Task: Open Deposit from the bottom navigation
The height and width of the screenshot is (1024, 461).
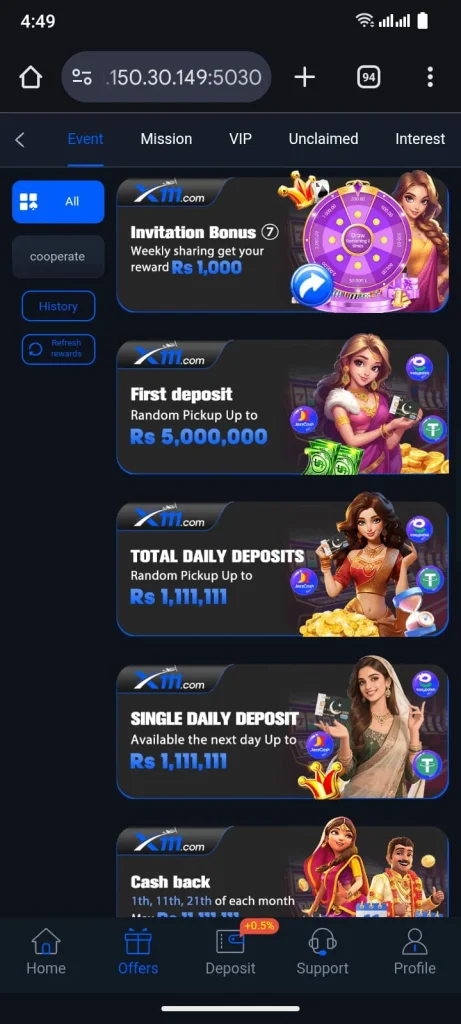Action: point(230,952)
